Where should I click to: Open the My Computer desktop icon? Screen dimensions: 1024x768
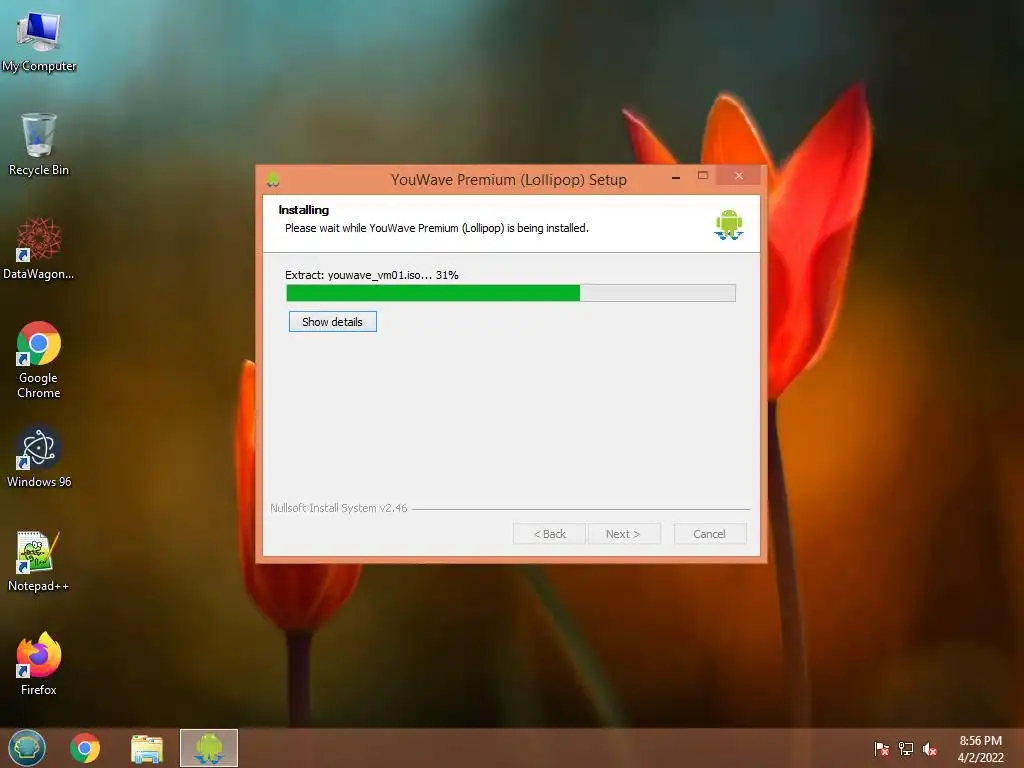[39, 40]
